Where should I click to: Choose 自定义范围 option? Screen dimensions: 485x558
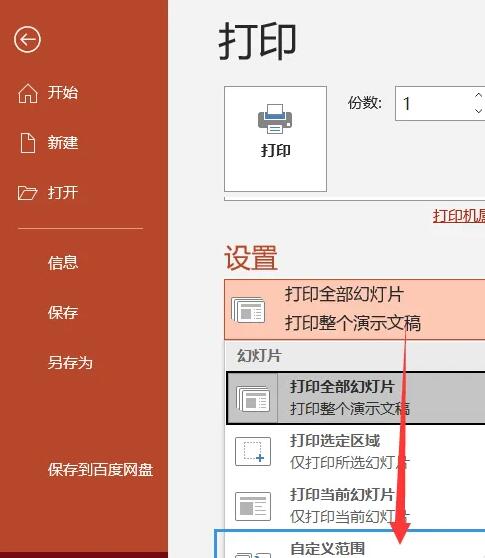350,544
